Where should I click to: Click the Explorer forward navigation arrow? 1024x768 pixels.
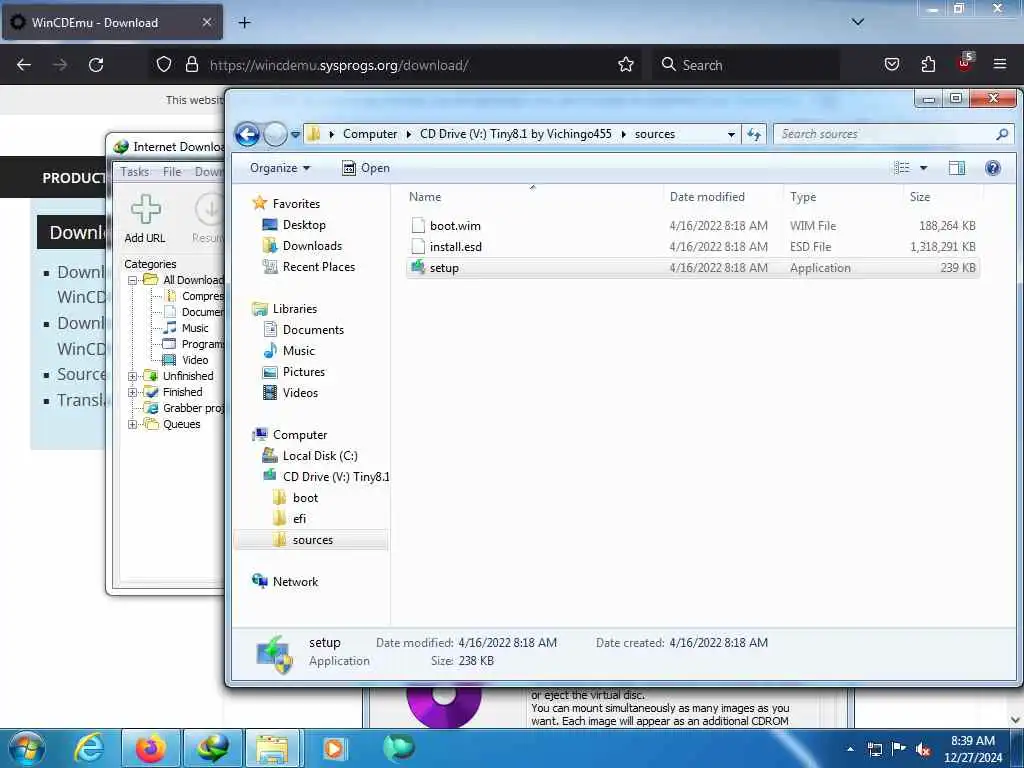tap(276, 135)
